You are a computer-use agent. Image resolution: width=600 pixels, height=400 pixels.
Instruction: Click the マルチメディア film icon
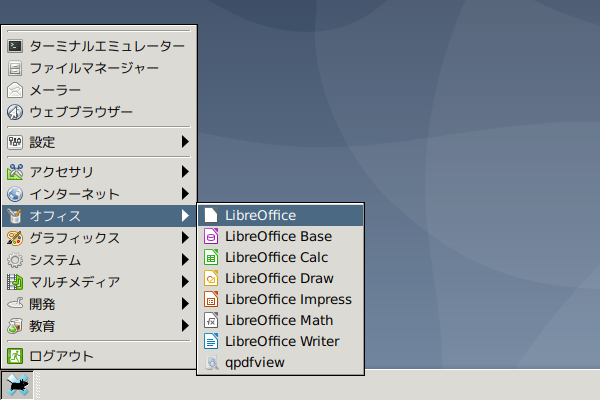[x=15, y=282]
